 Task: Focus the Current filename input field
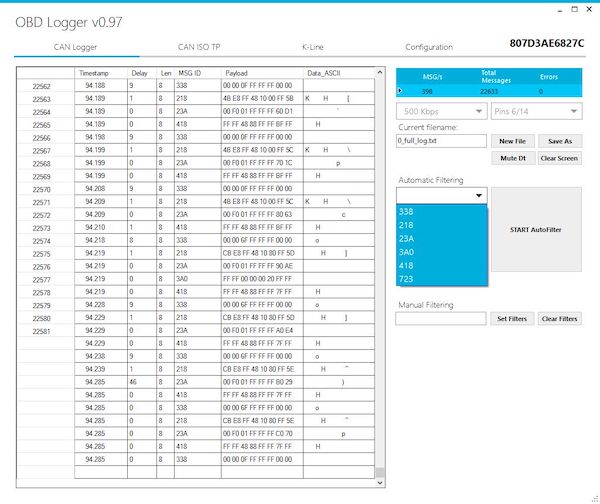[x=441, y=141]
